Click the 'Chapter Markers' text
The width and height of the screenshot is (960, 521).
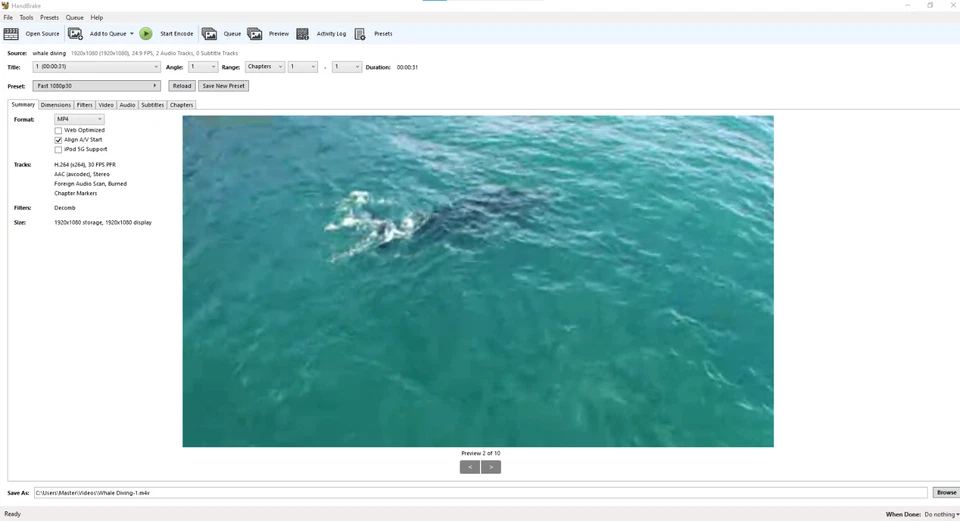point(76,193)
